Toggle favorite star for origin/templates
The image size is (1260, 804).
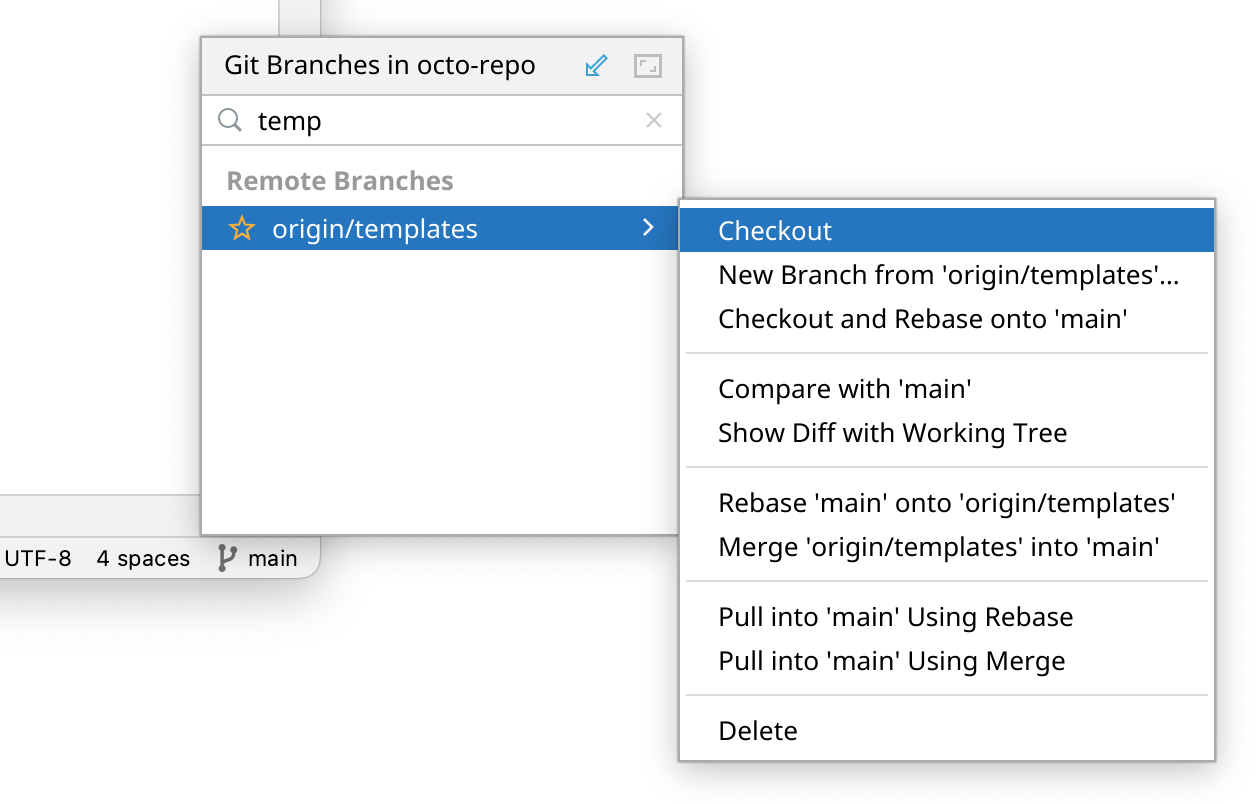241,229
